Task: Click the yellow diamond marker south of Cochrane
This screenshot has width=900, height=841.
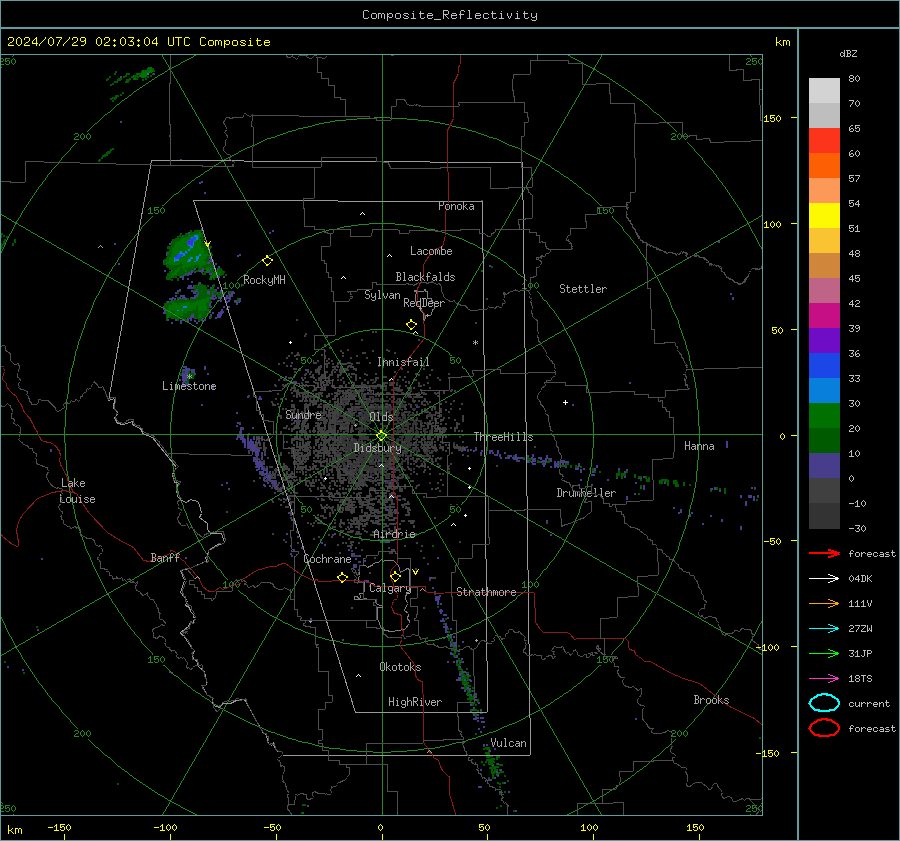Action: point(342,577)
